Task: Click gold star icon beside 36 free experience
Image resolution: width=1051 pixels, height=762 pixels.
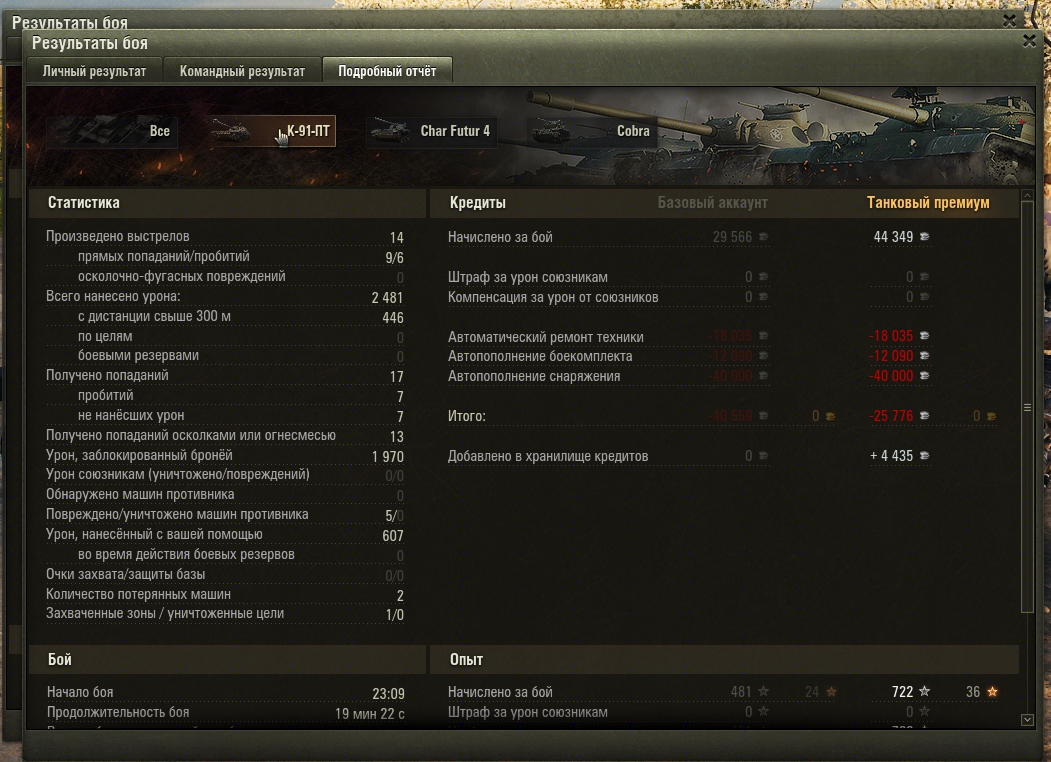Action: (992, 691)
